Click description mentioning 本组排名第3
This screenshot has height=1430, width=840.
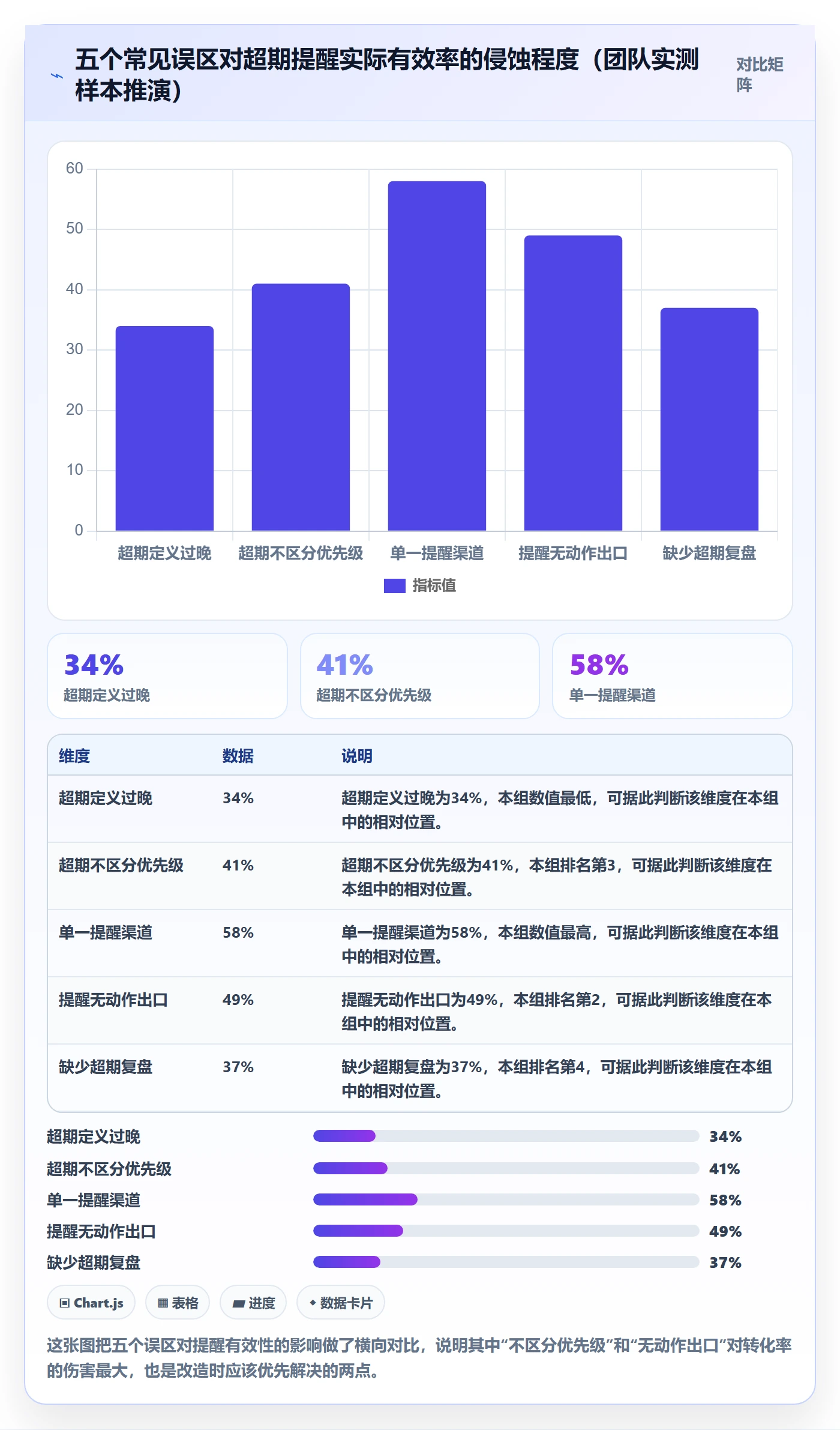click(557, 877)
